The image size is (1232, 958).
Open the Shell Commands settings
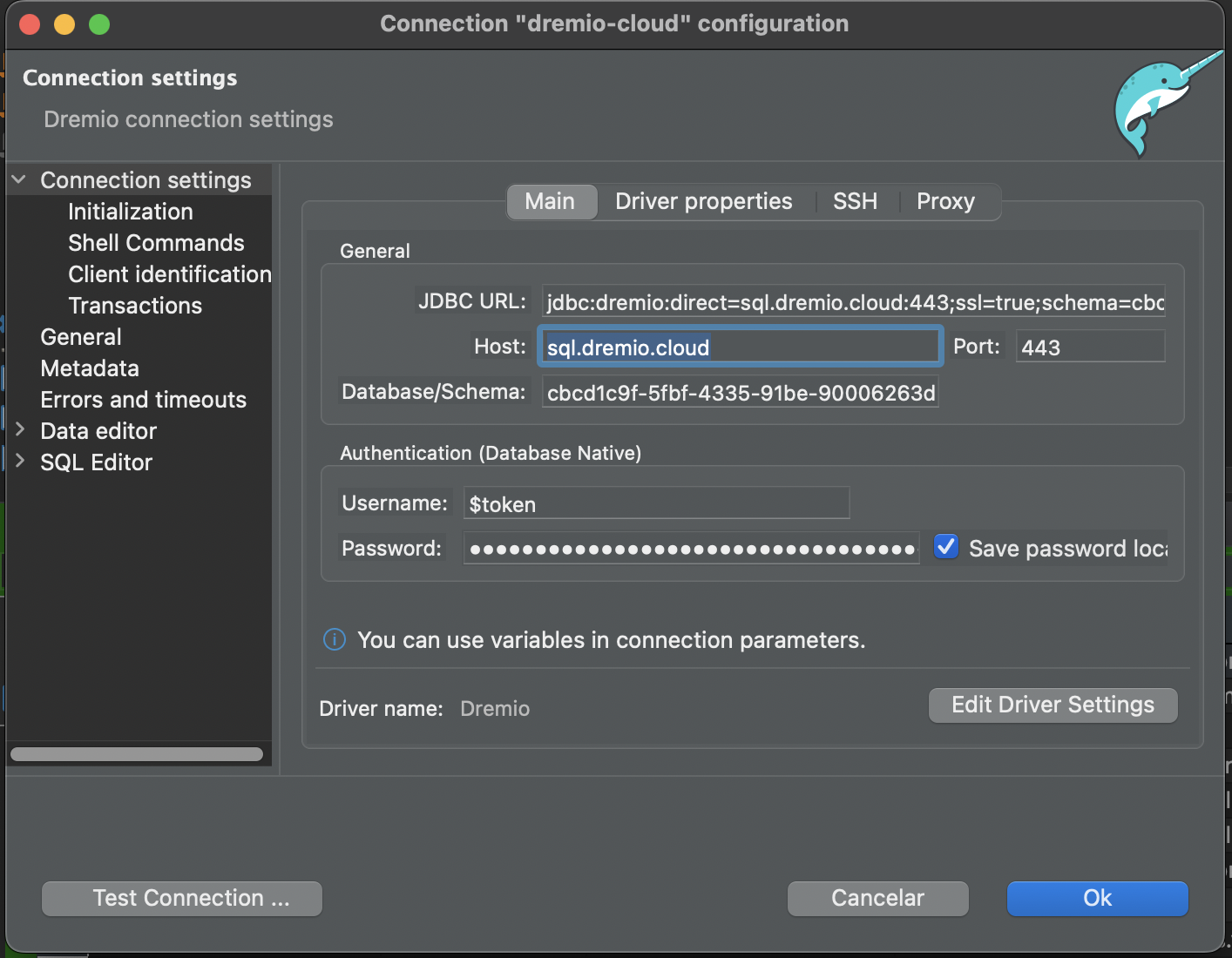pyautogui.click(x=156, y=242)
